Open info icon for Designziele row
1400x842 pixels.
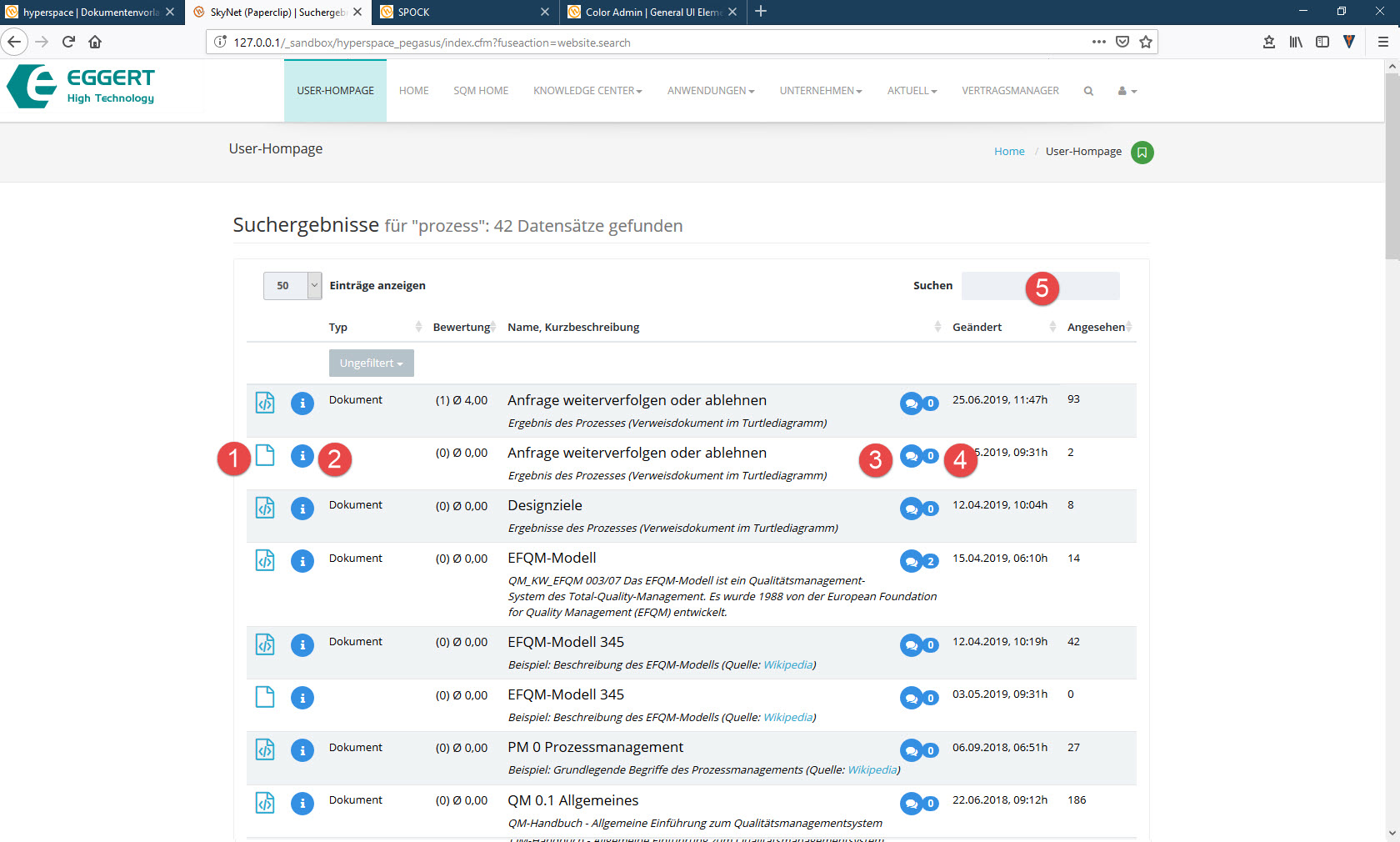302,509
